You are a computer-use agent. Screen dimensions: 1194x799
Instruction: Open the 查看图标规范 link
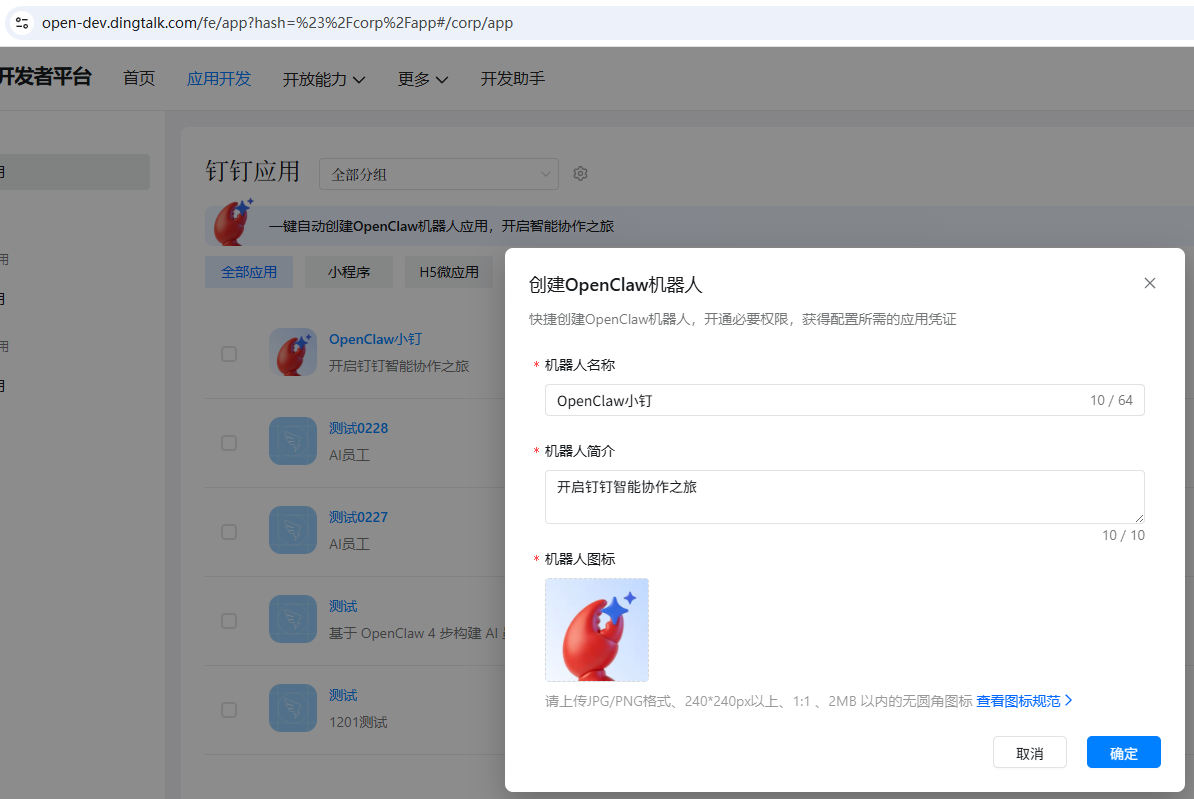click(1024, 701)
